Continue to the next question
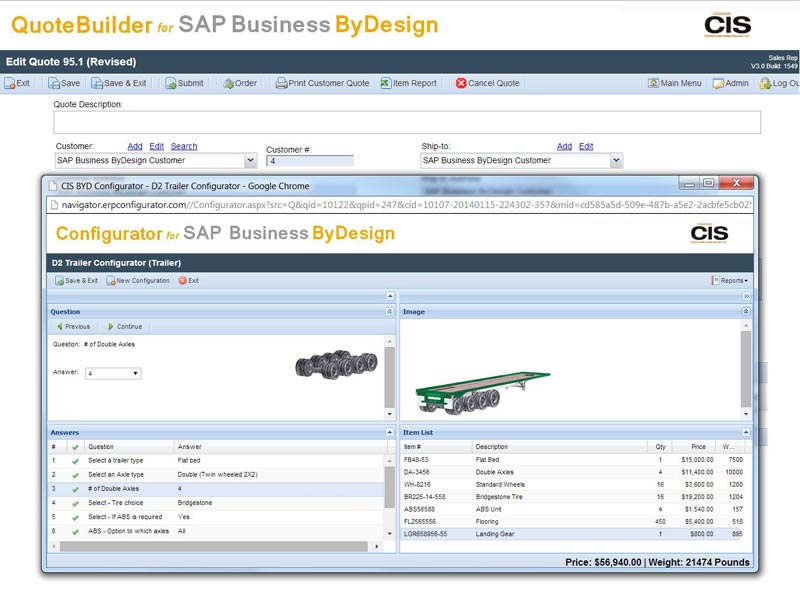This screenshot has width=800, height=601. point(125,327)
